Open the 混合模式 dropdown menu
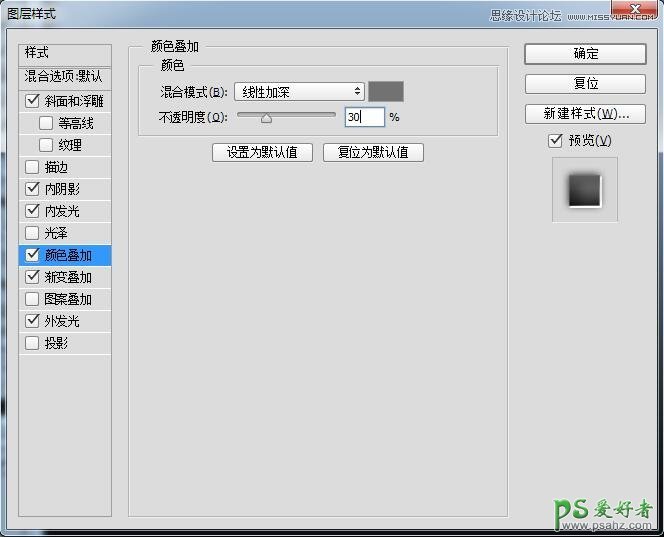This screenshot has height=537, width=664. click(299, 92)
